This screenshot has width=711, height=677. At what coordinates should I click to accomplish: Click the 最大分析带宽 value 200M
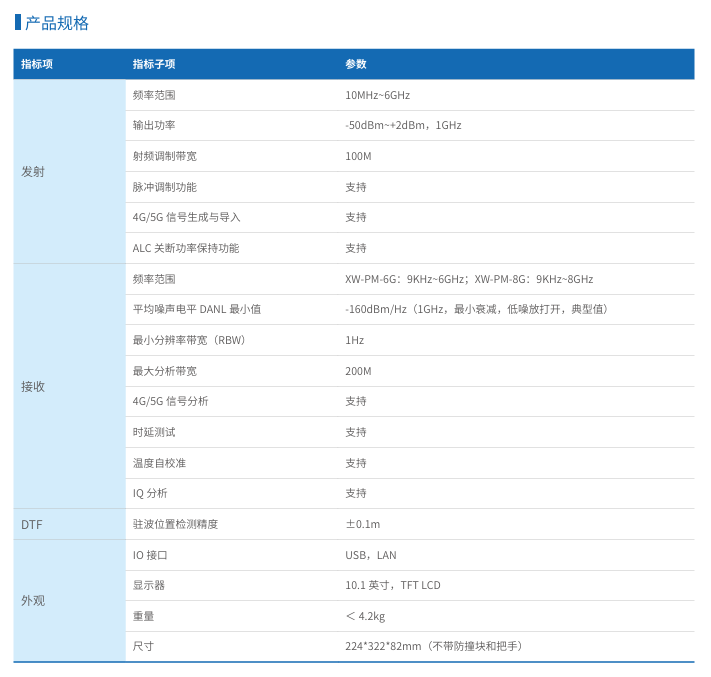point(358,371)
